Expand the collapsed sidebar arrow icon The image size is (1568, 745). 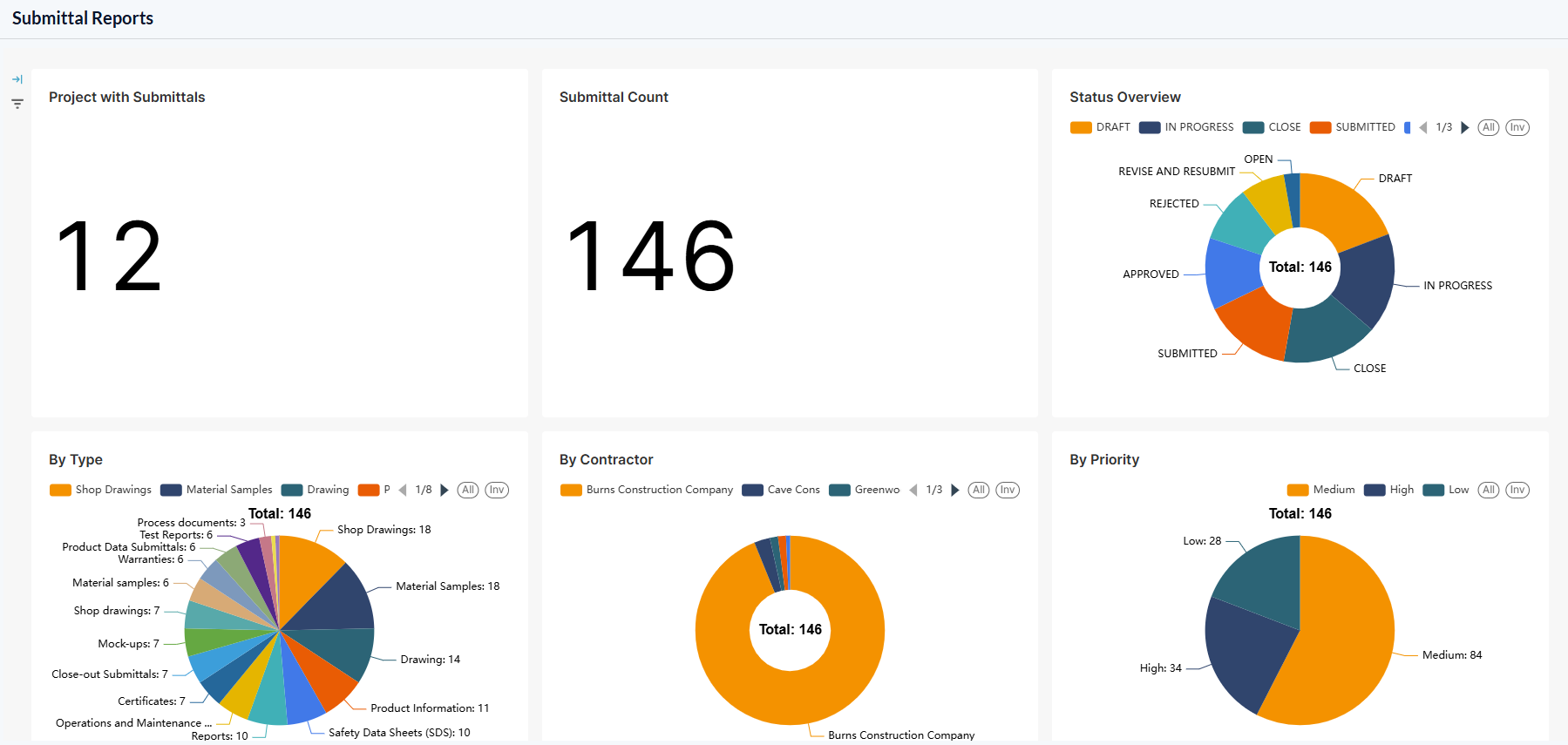pos(17,79)
